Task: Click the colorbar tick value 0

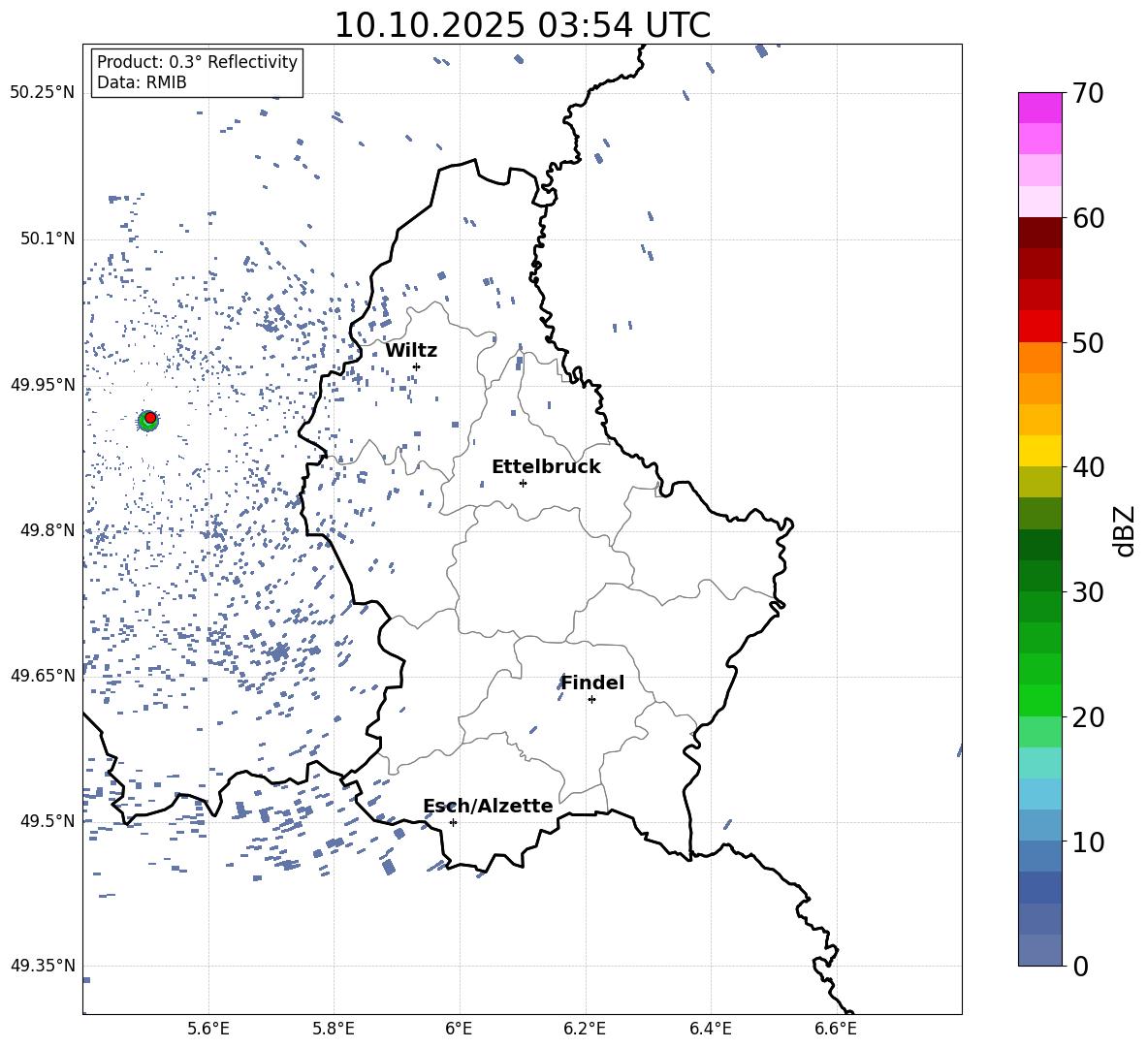Action: (x=1079, y=966)
